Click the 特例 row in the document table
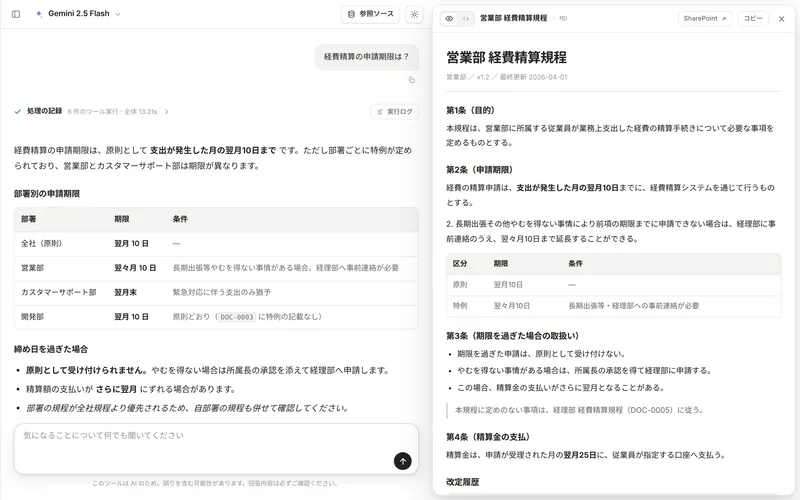This screenshot has height=500, width=800. coord(613,306)
